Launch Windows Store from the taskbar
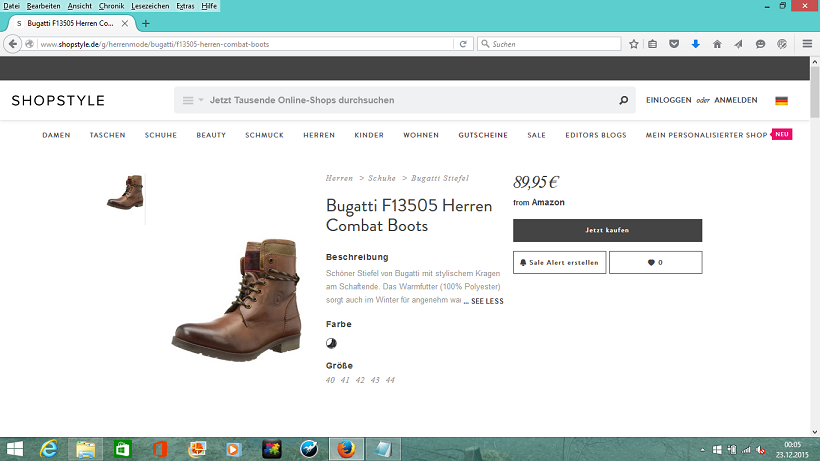The image size is (820, 461). [122, 449]
